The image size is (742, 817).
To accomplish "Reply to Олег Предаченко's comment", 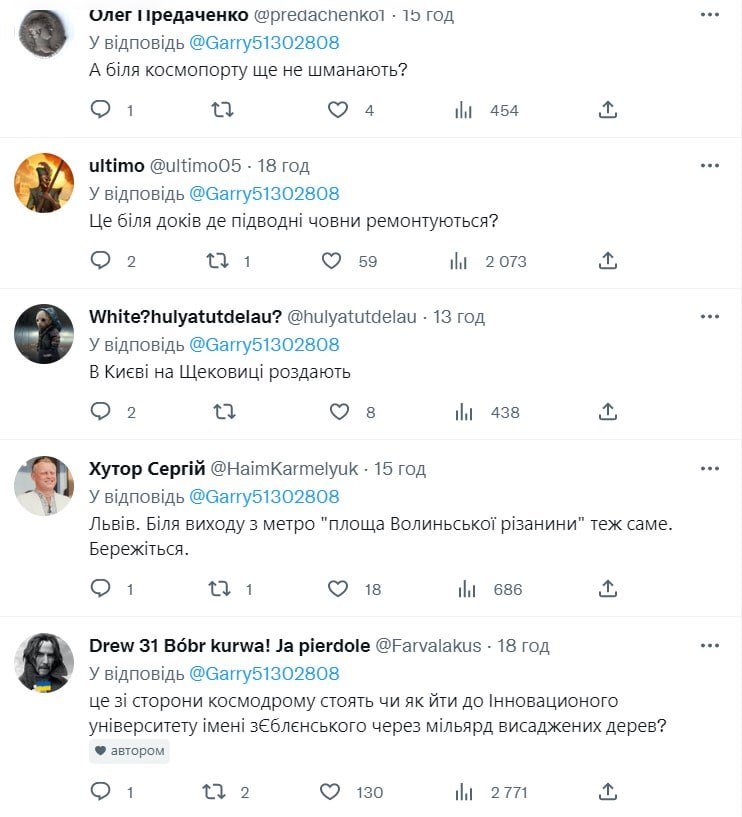I will click(100, 110).
